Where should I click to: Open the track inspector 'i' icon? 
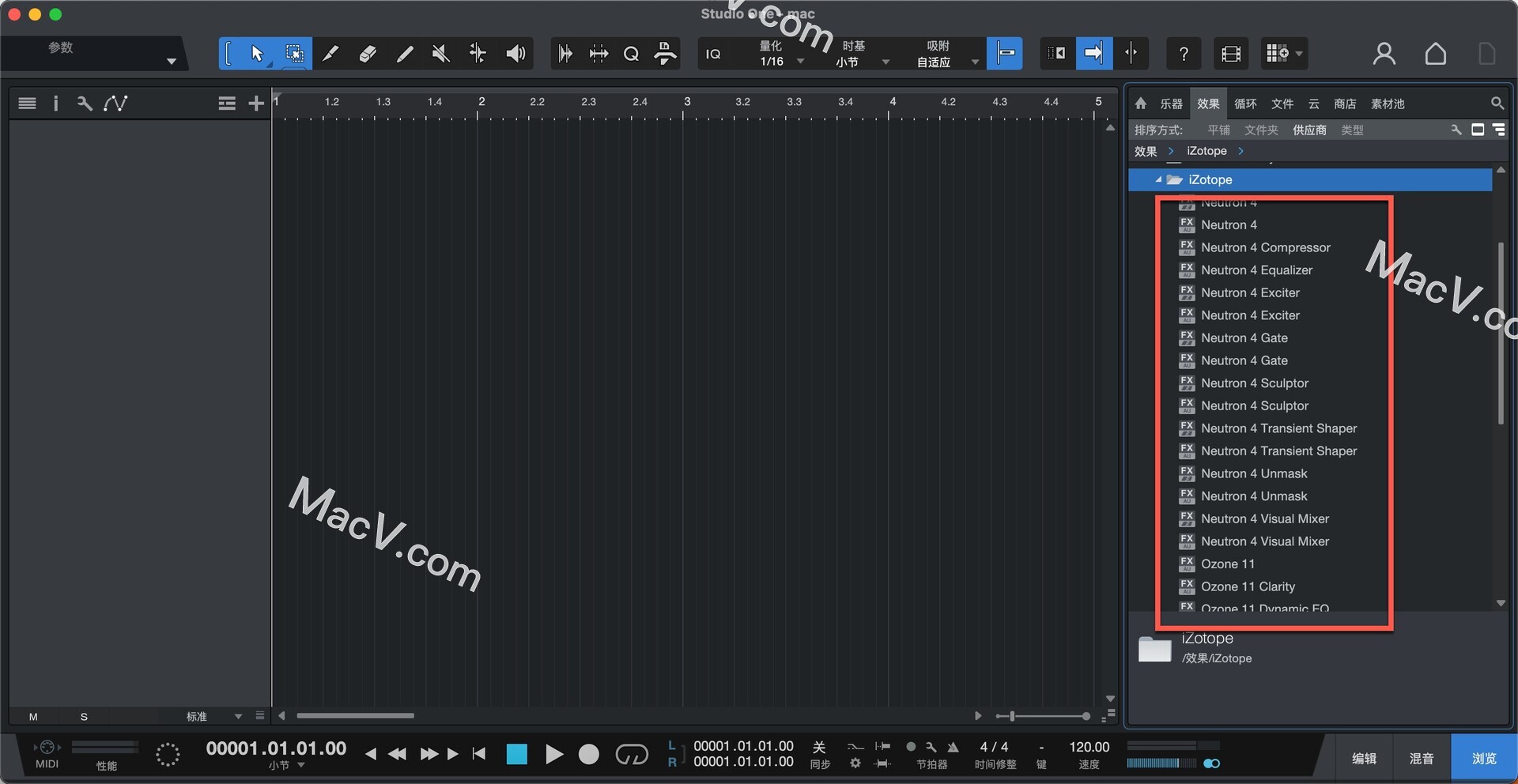point(55,104)
